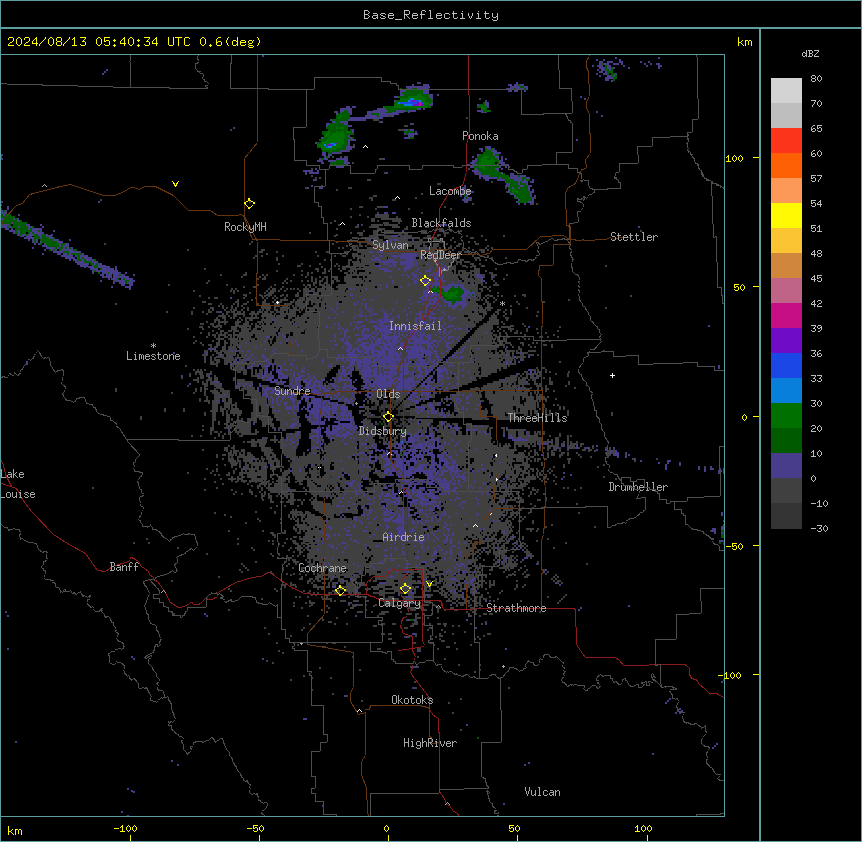
Task: Click the Ponoka town label
Action: [480, 136]
